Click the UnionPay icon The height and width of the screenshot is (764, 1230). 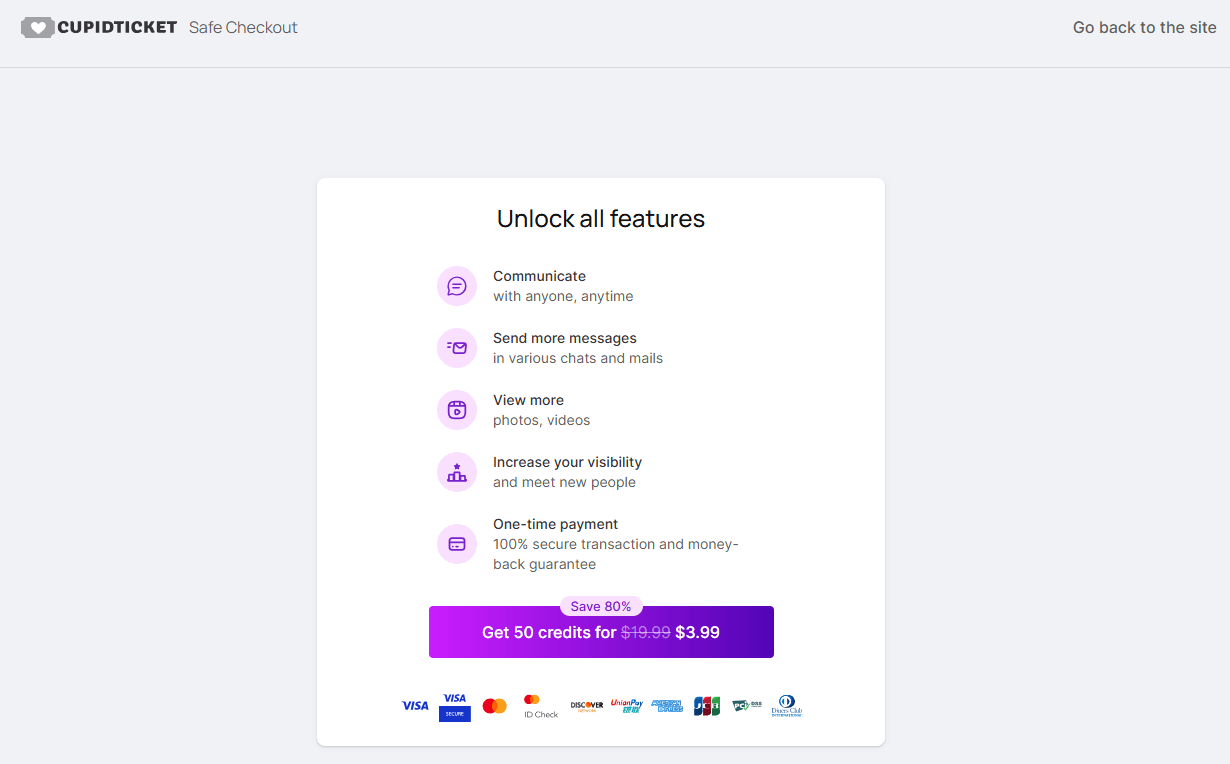tap(627, 705)
